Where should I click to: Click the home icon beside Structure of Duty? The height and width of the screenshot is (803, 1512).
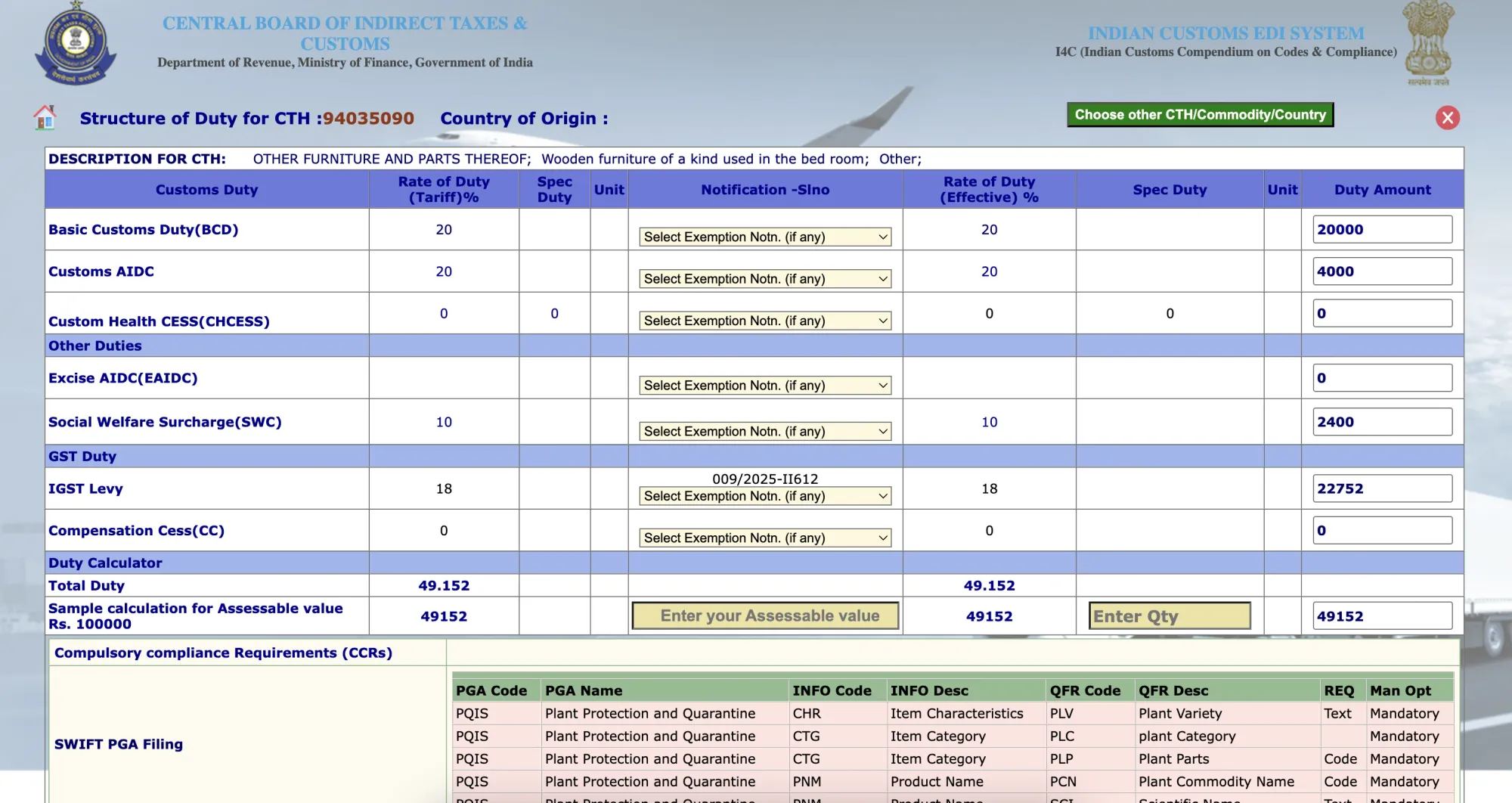coord(45,118)
